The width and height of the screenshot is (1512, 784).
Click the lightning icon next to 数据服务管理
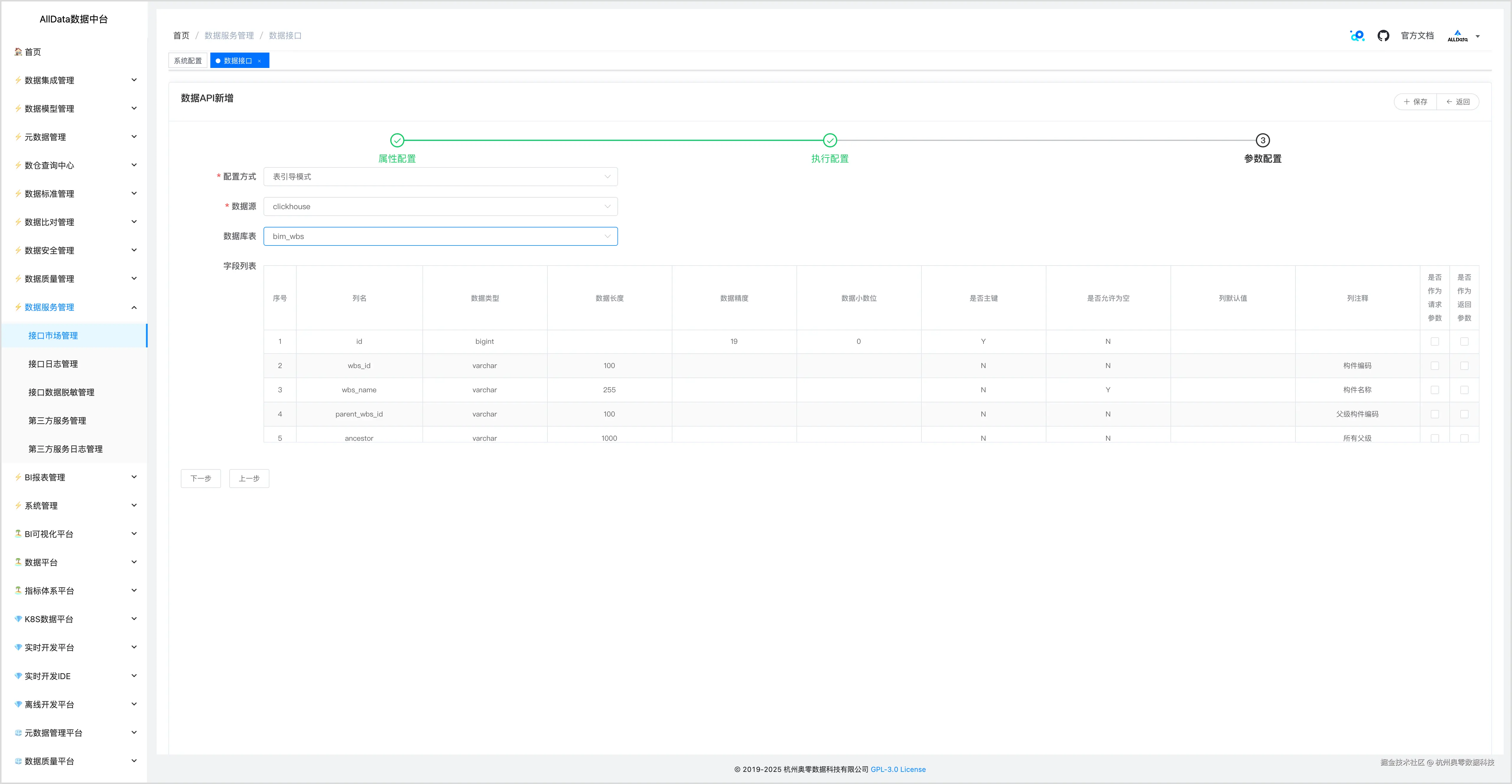tap(18, 307)
